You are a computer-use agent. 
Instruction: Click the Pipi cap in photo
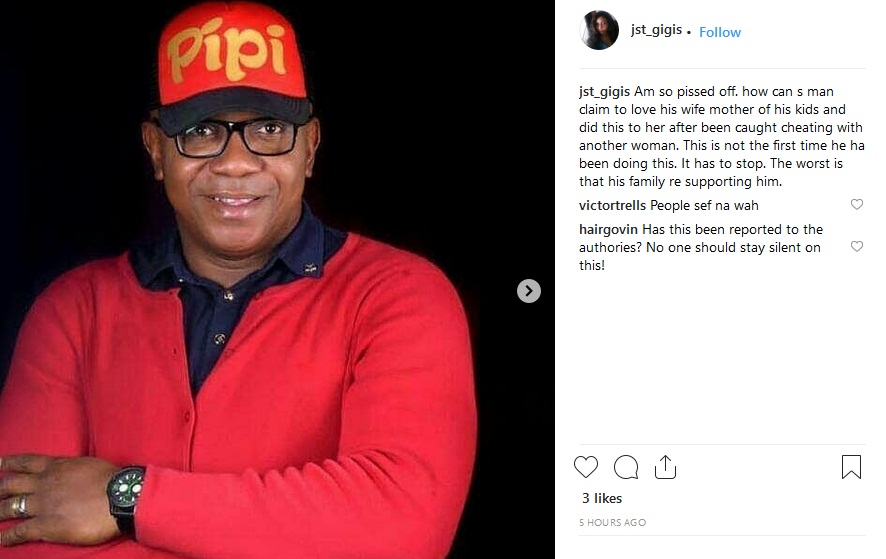point(233,63)
